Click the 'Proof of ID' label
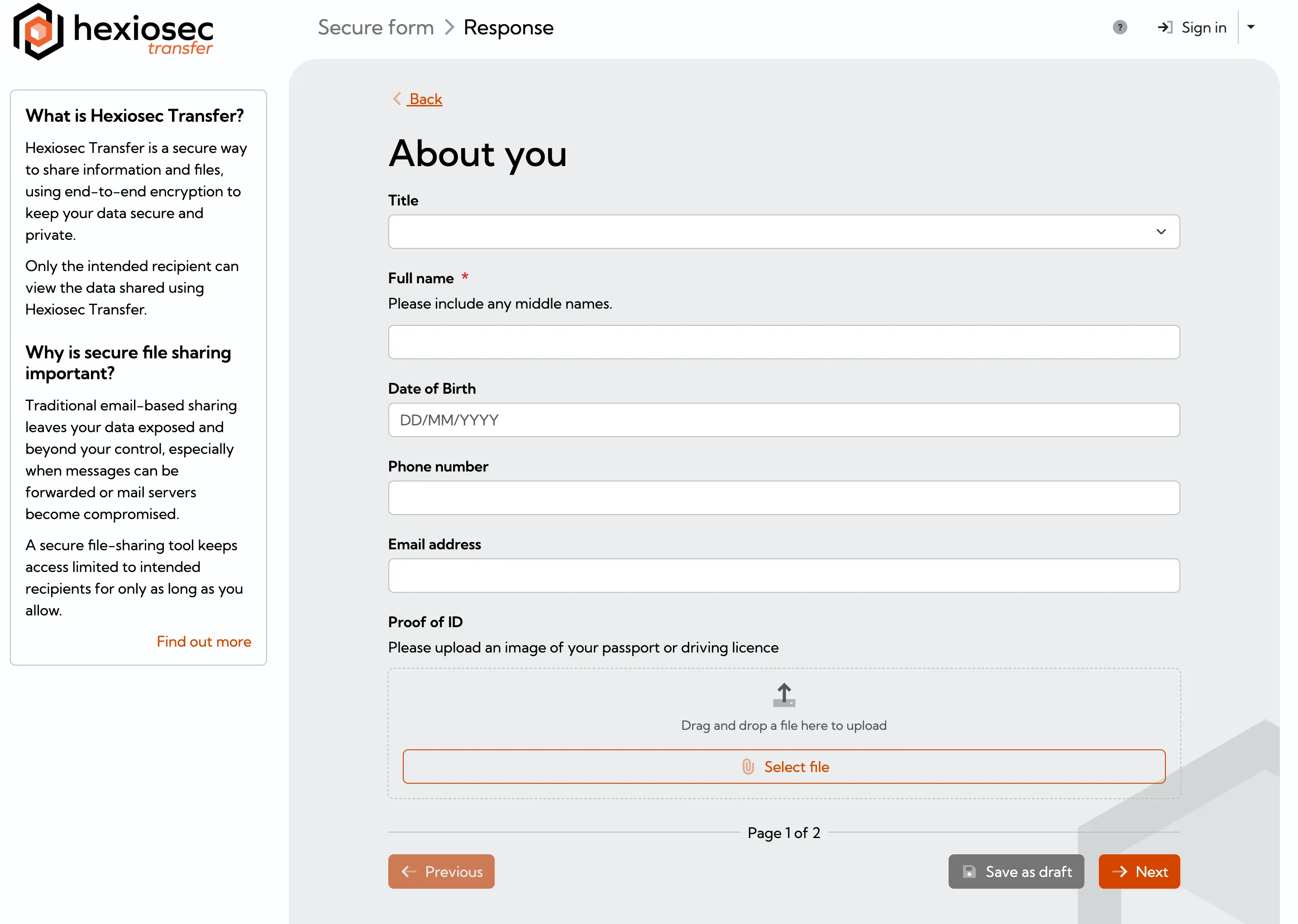Screen dimensions: 1298x924 click(425, 622)
